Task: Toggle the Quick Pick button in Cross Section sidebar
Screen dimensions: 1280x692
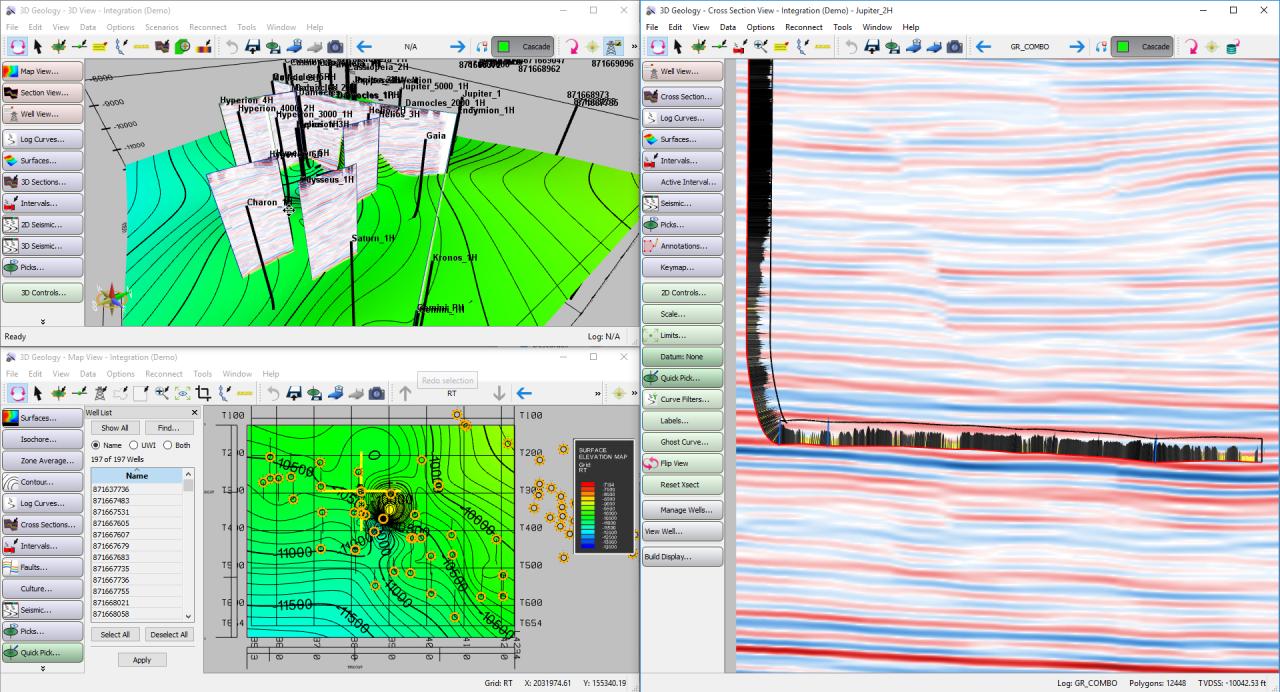Action: 683,378
